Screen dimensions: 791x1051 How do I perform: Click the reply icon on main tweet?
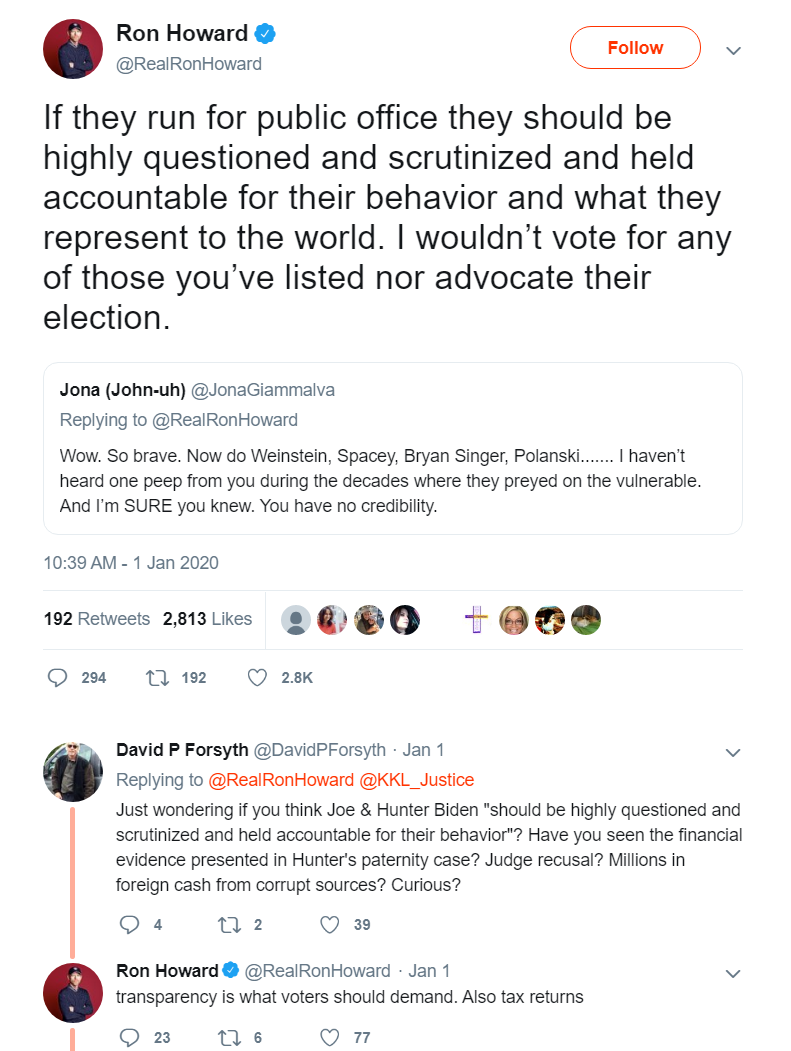click(57, 677)
